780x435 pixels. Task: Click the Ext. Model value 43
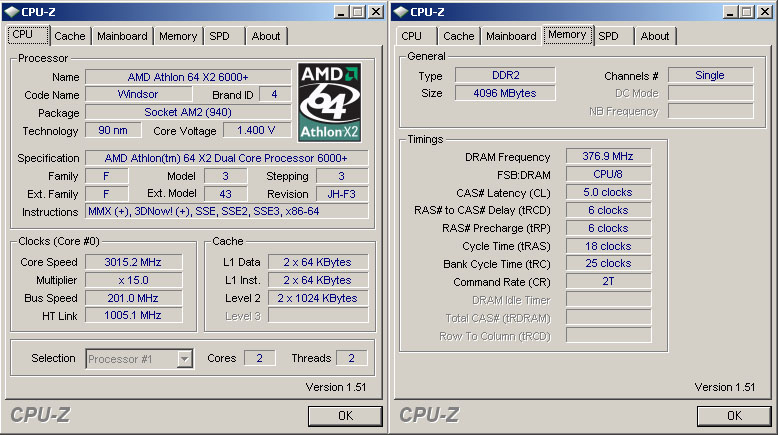point(225,194)
